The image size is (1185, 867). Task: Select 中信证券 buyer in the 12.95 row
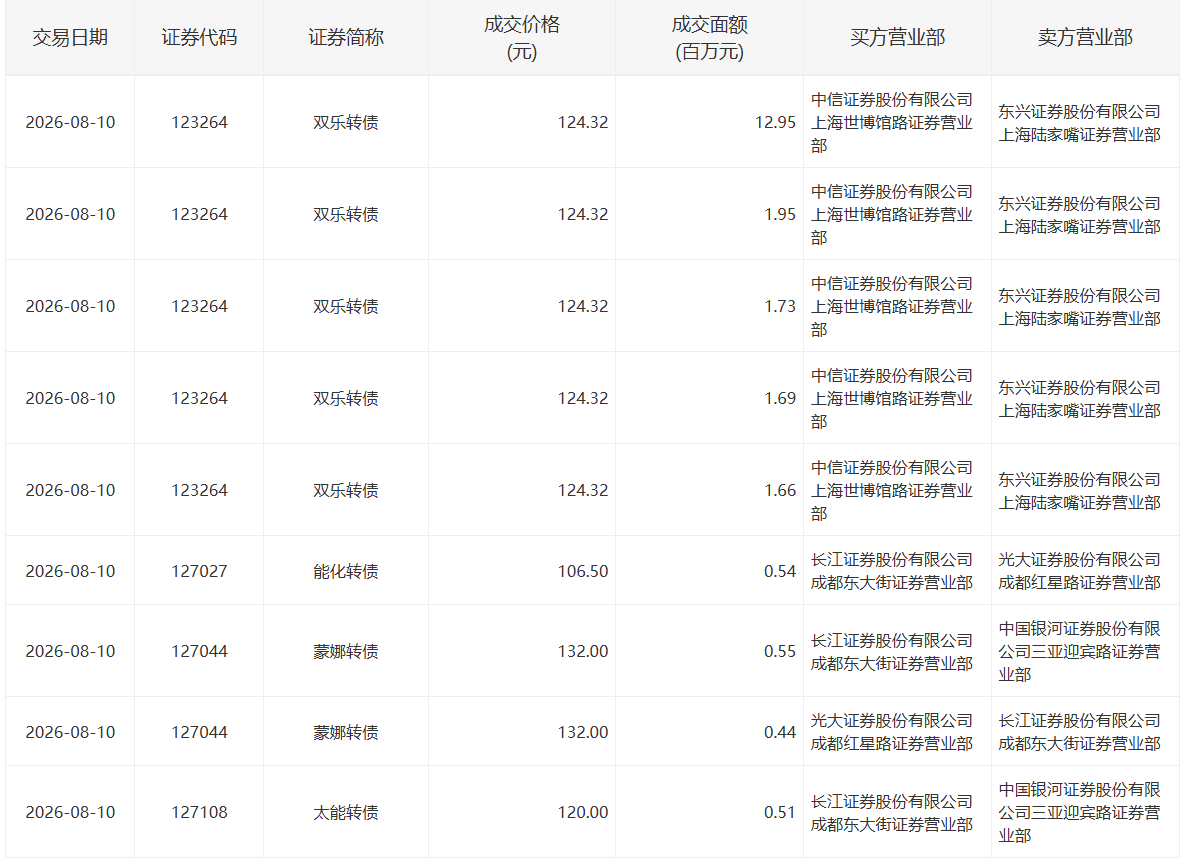coord(892,122)
